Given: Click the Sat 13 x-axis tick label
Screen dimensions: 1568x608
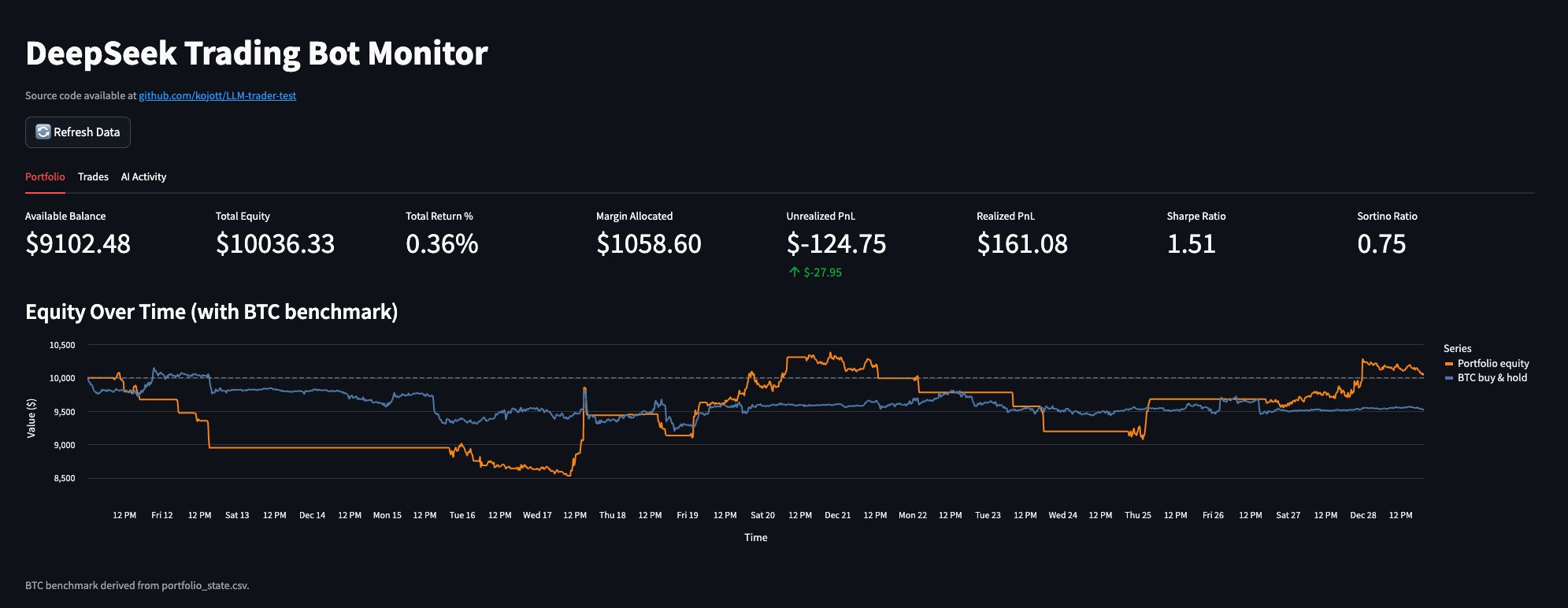Looking at the screenshot, I should coord(237,515).
